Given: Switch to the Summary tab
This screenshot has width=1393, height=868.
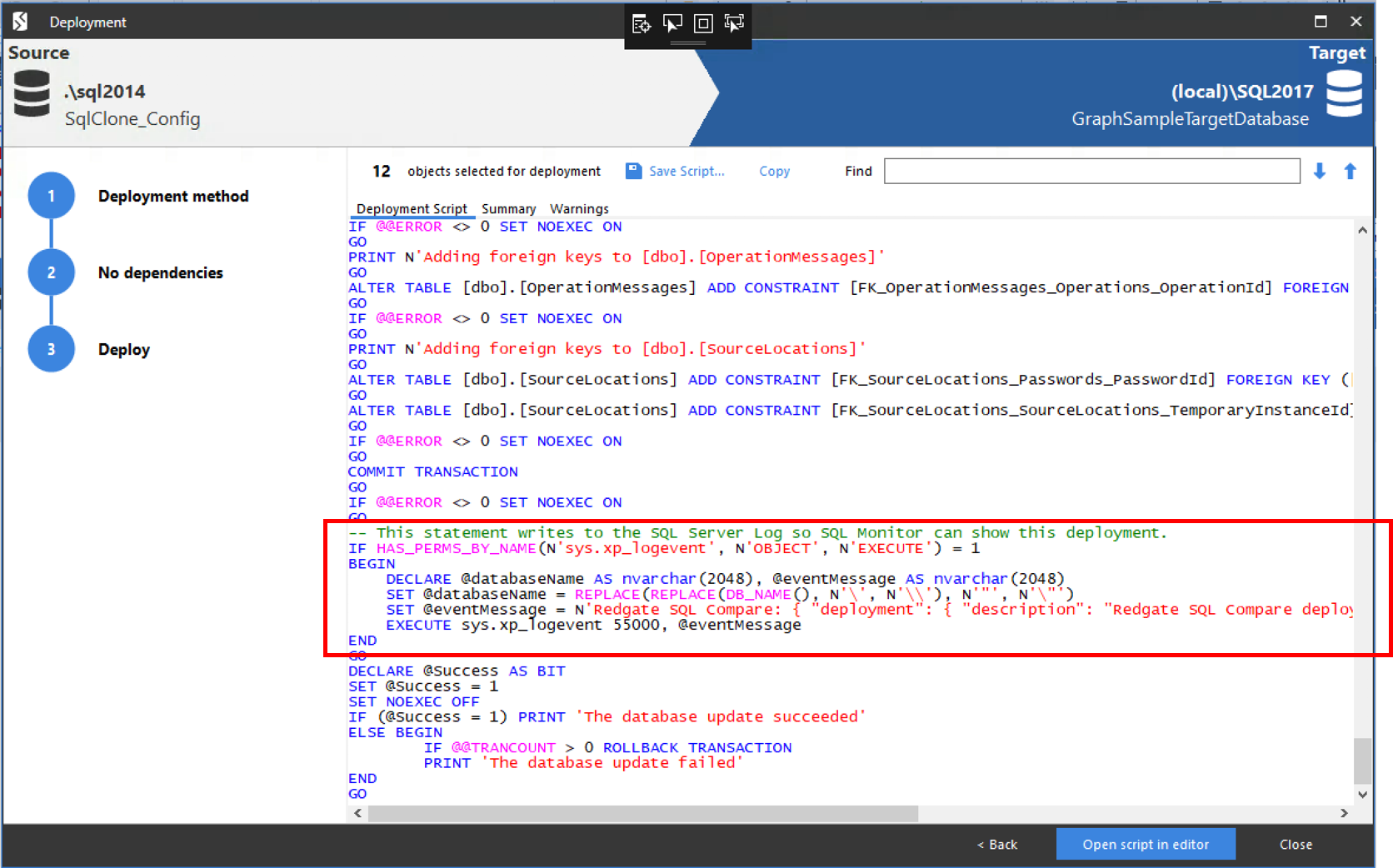Looking at the screenshot, I should tap(508, 209).
